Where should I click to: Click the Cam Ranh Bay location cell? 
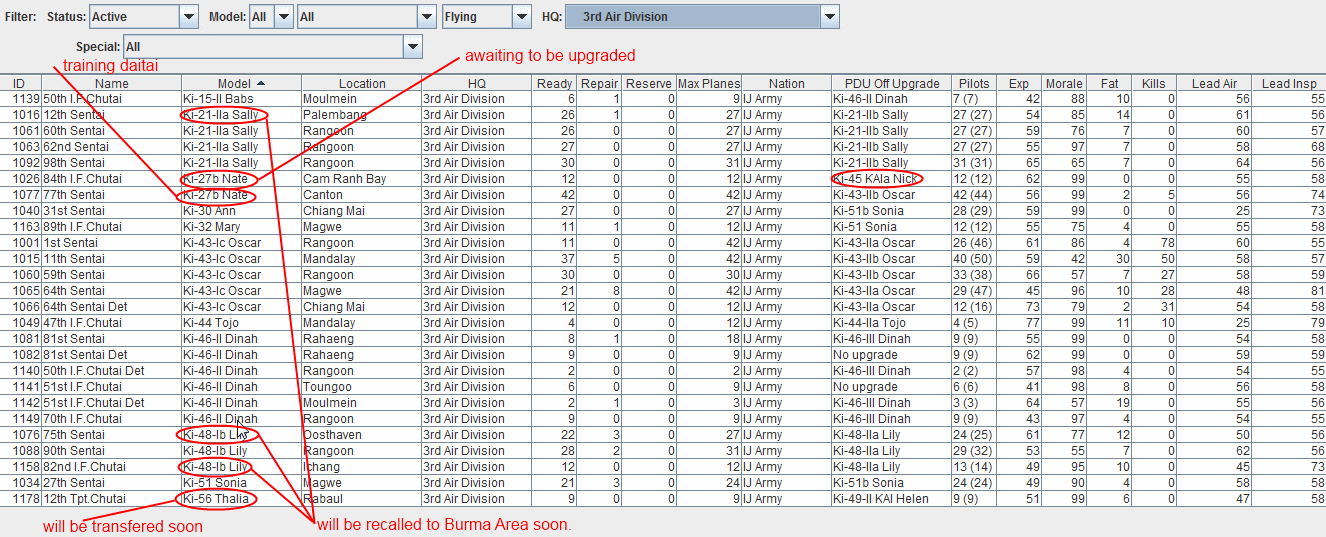(361, 179)
